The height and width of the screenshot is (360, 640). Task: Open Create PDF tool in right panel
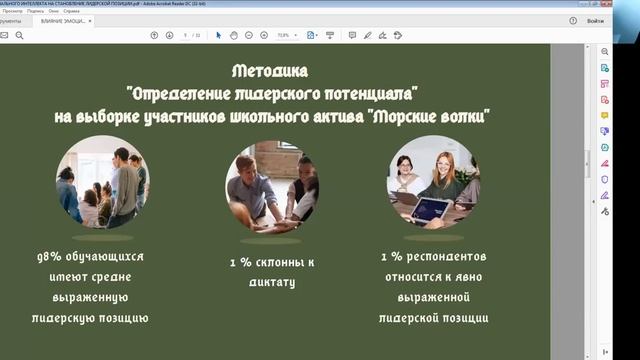[x=604, y=100]
